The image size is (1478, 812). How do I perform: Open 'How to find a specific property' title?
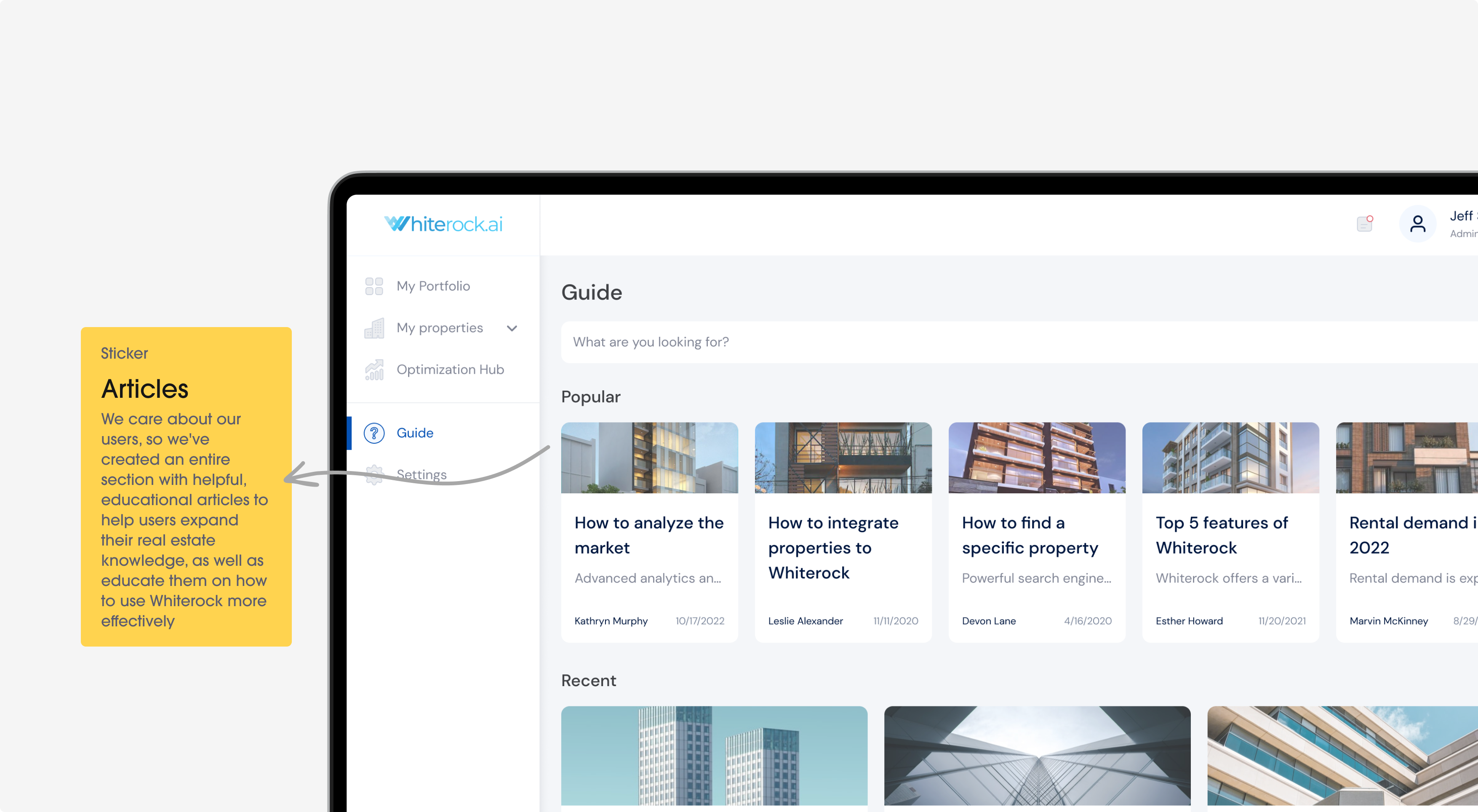pos(1030,535)
